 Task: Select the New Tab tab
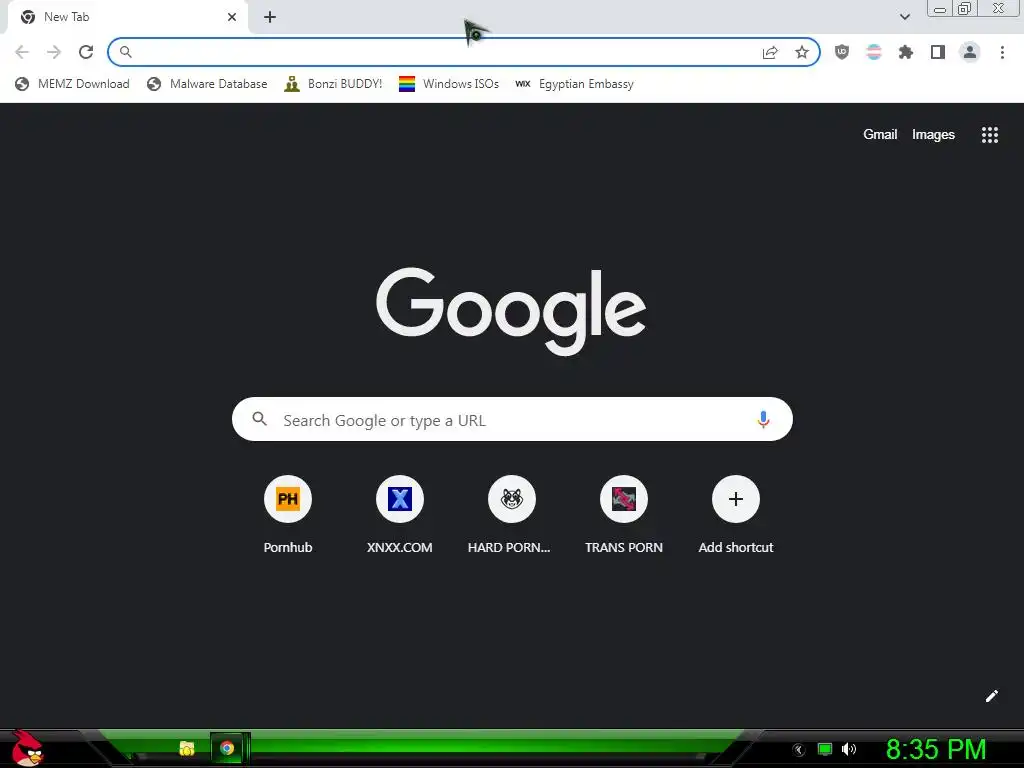pyautogui.click(x=127, y=17)
